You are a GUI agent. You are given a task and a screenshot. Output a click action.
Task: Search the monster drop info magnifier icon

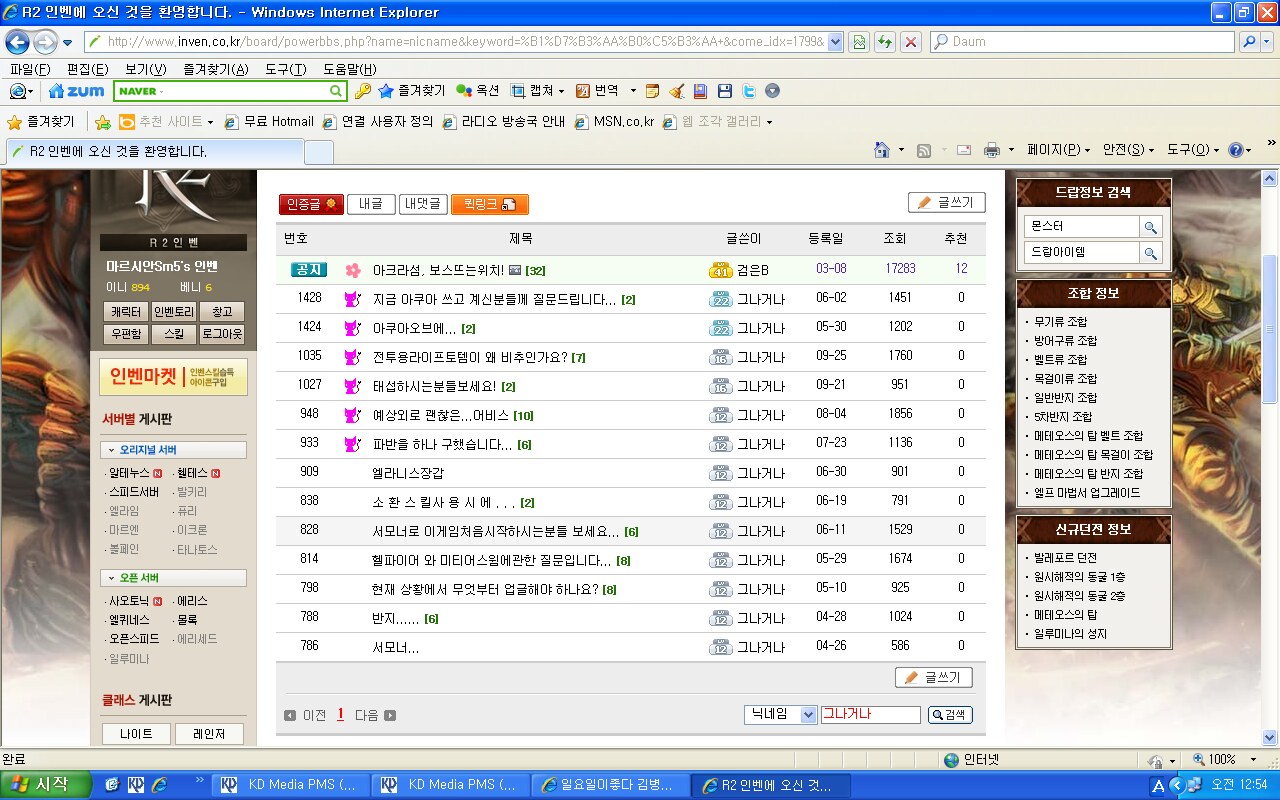pos(1151,227)
